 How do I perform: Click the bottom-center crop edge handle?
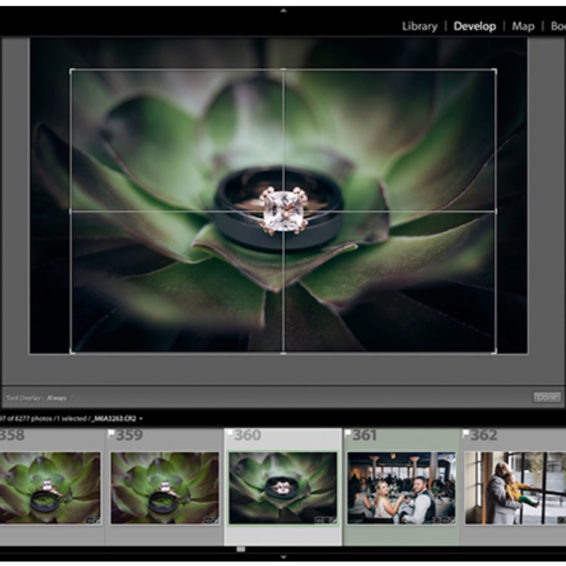[283, 353]
